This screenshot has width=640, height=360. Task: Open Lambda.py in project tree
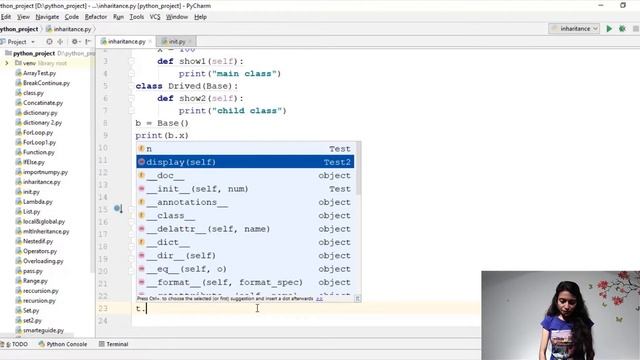tap(38, 202)
